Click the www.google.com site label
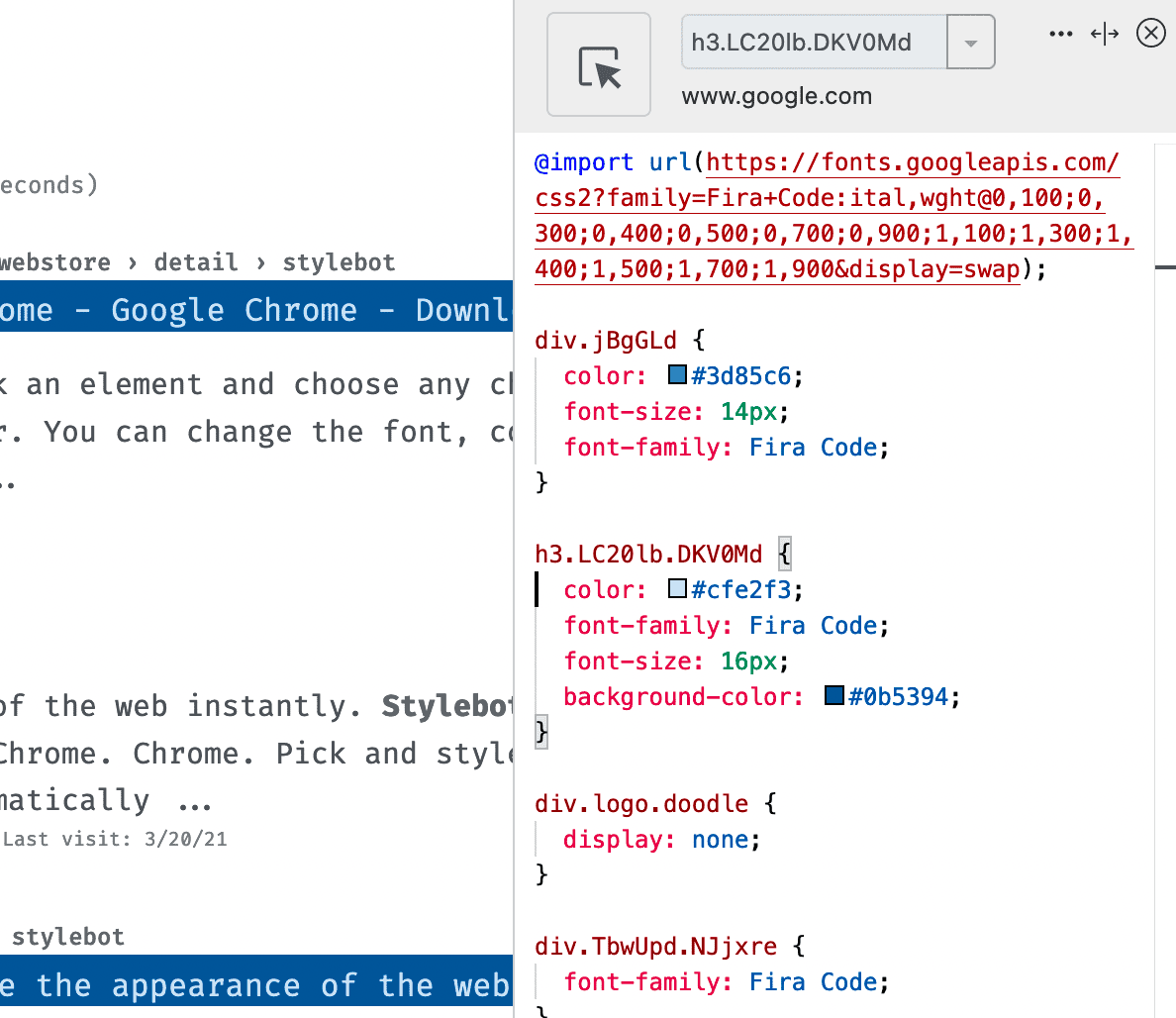This screenshot has width=1176, height=1018. click(x=776, y=96)
